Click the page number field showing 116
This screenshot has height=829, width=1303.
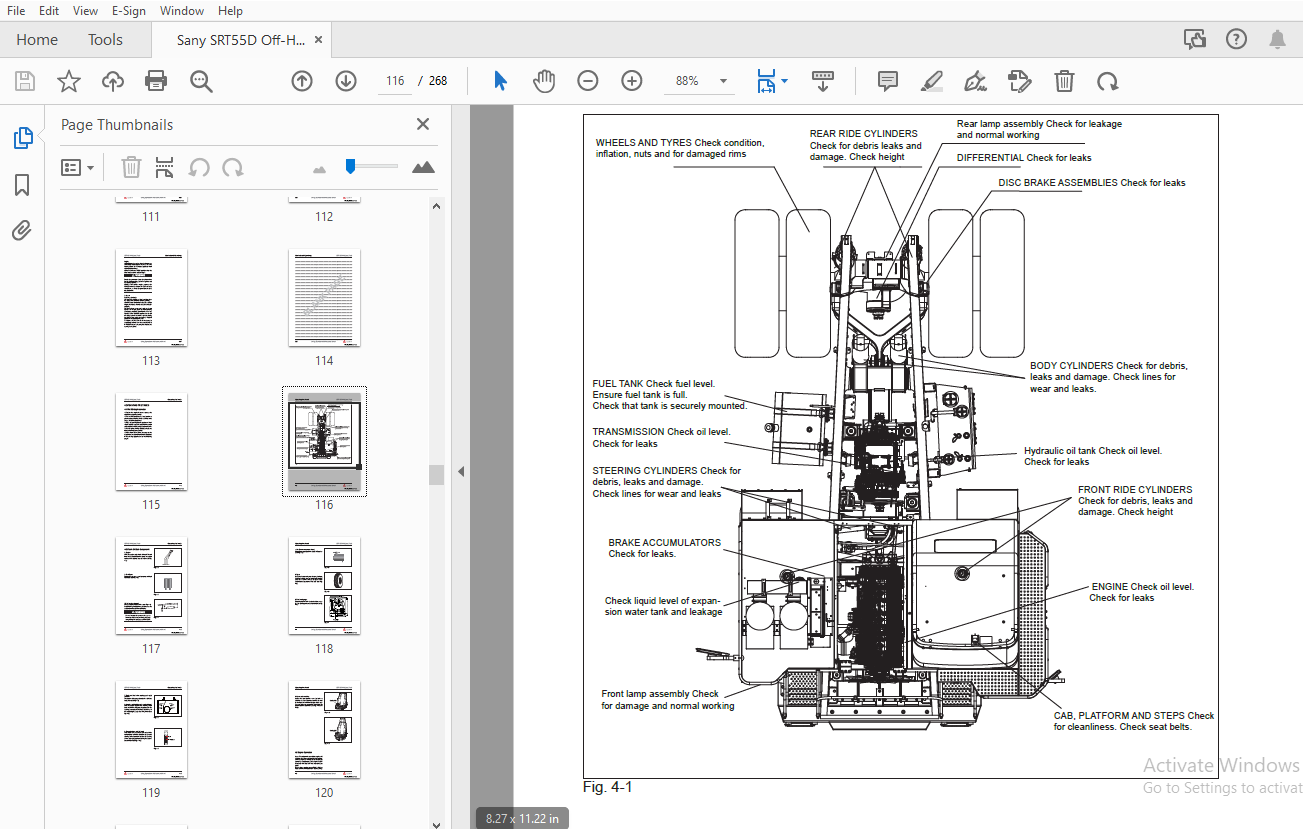(395, 81)
